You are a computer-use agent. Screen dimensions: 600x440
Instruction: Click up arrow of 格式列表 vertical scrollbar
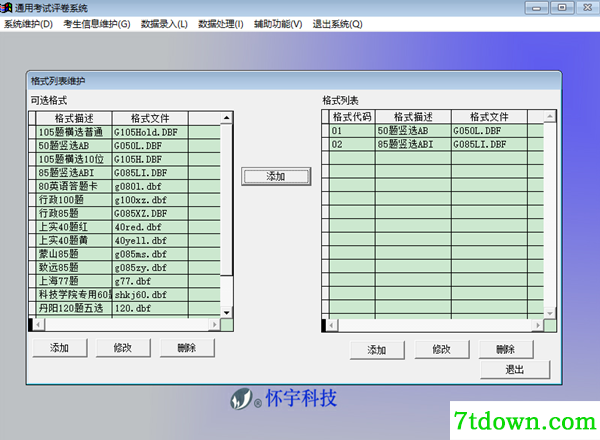point(550,116)
